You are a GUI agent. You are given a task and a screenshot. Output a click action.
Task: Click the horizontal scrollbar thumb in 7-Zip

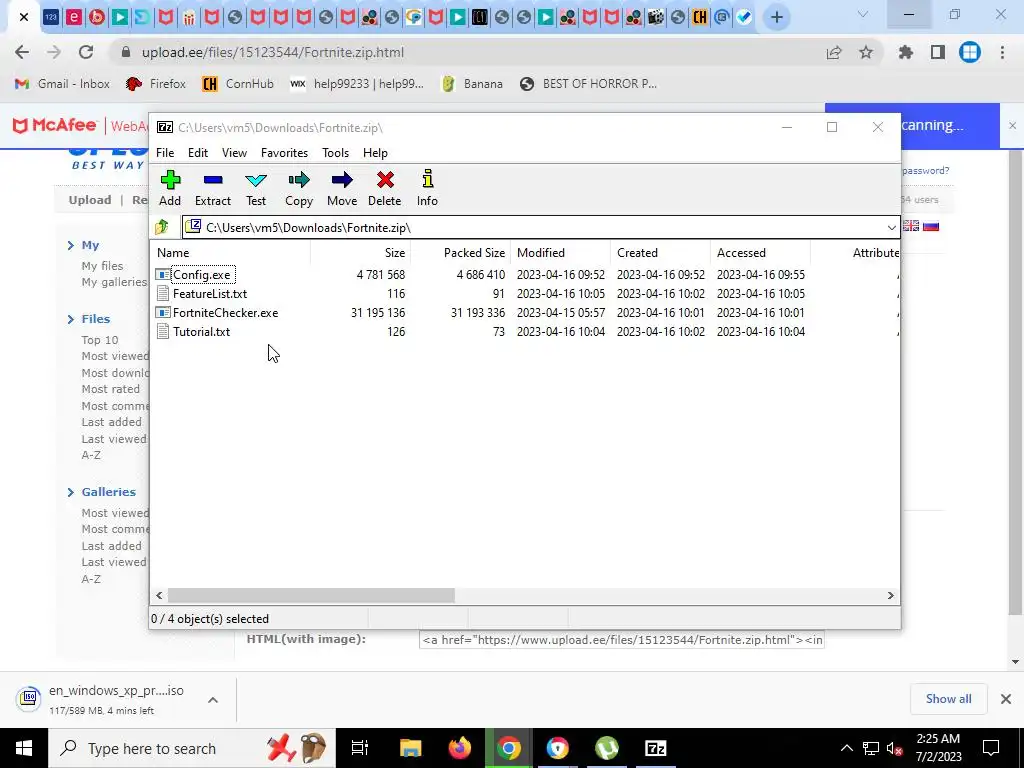tap(311, 596)
